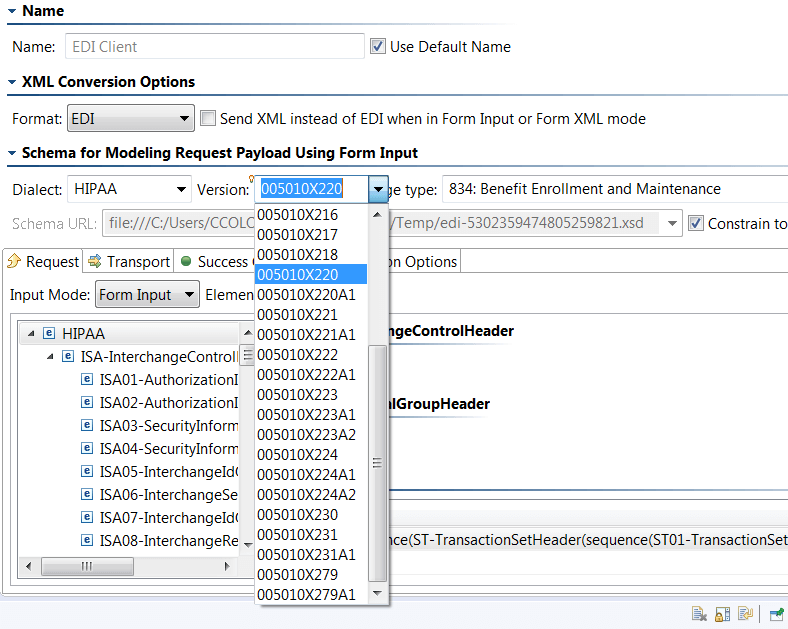Select version 005010X216 from list
This screenshot has height=629, width=788.
coord(311,215)
